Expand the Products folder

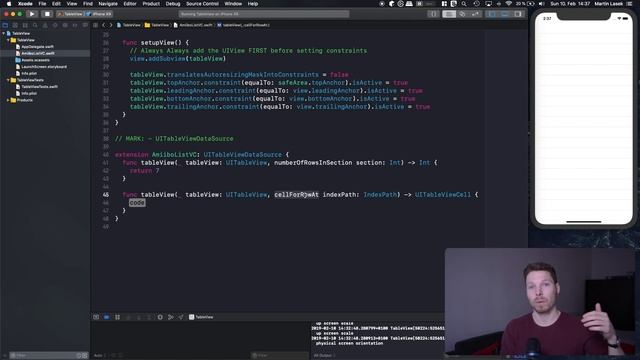click(x=8, y=100)
